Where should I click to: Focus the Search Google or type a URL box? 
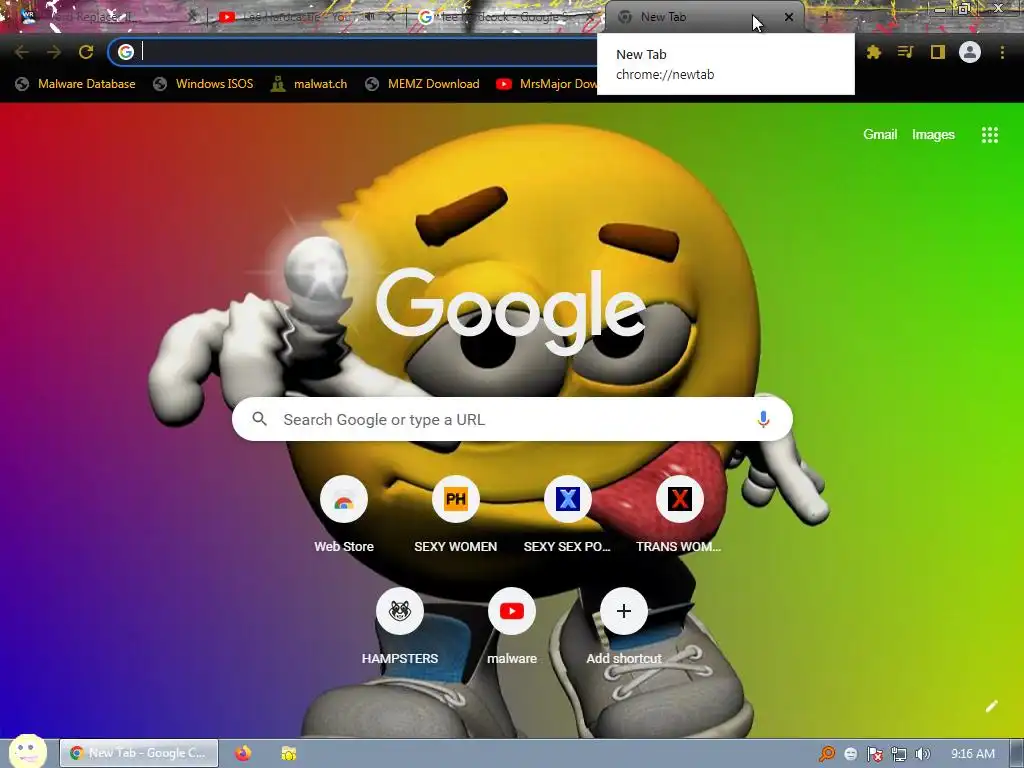tap(512, 419)
